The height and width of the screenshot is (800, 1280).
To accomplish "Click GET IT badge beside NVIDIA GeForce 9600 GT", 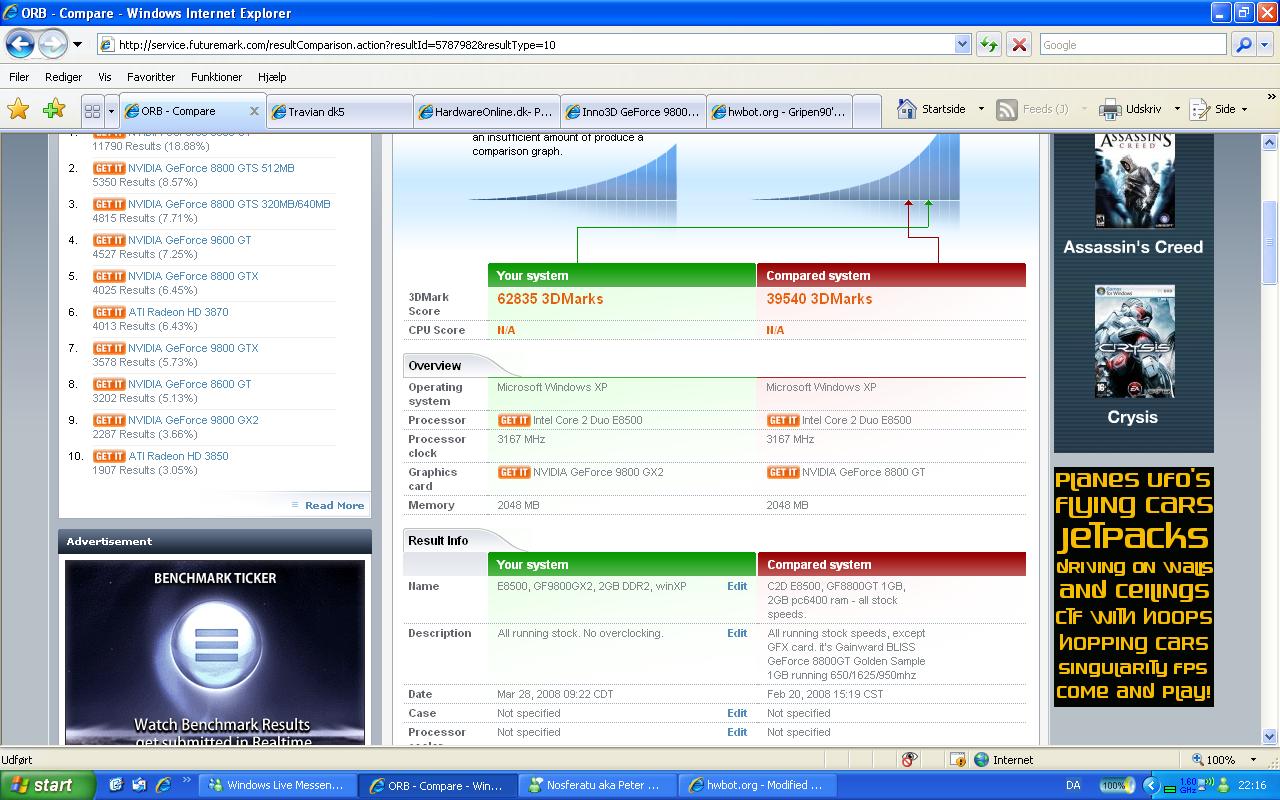I will pyautogui.click(x=109, y=240).
